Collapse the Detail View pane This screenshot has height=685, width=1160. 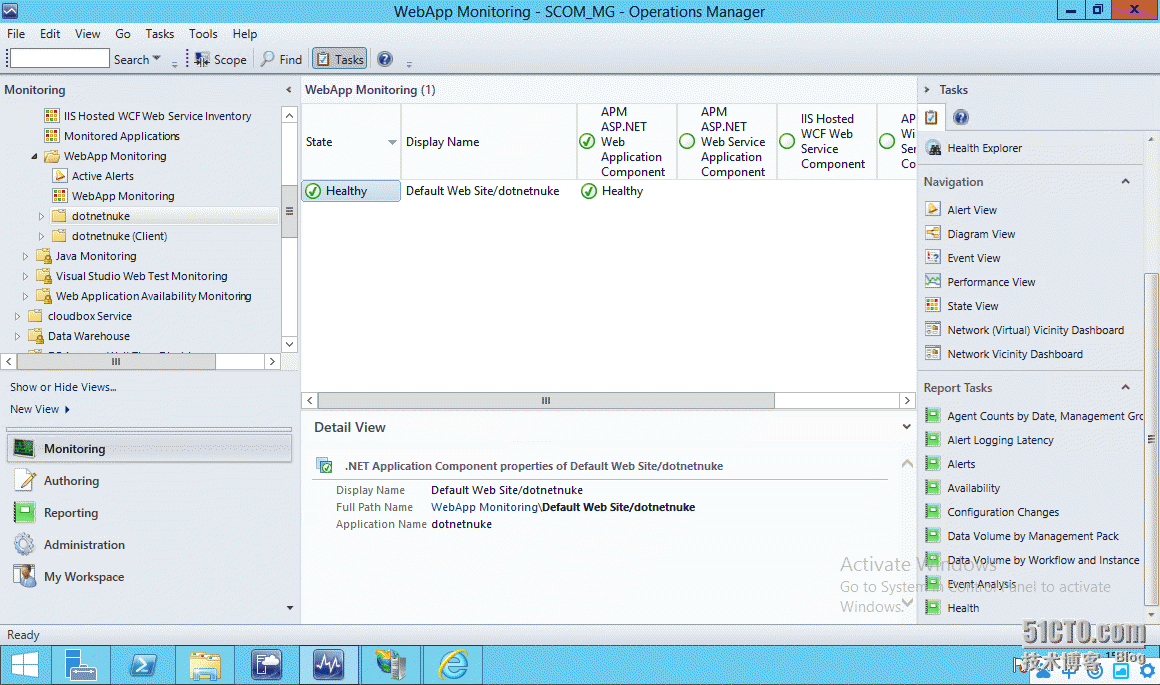point(906,427)
